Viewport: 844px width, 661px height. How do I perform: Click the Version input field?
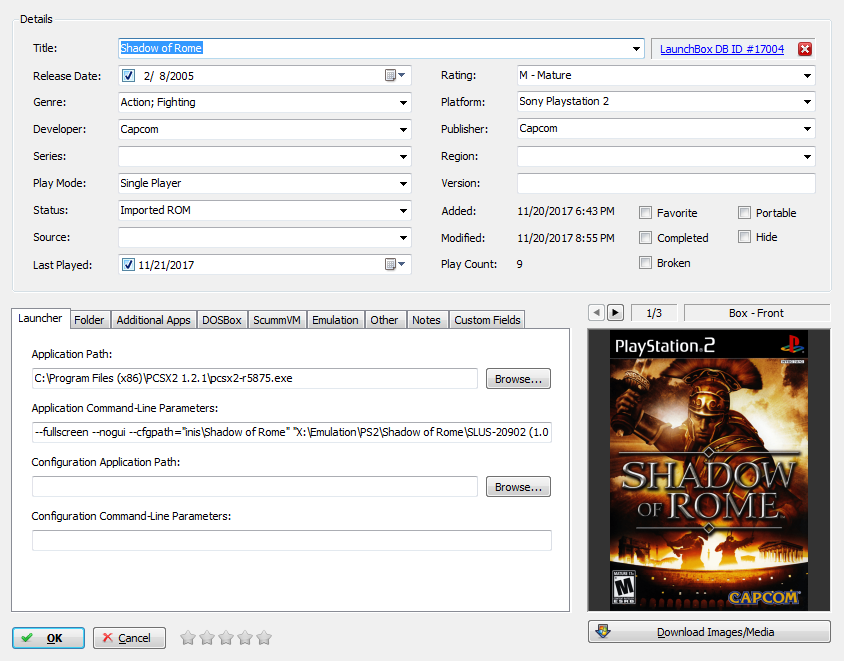click(x=666, y=183)
